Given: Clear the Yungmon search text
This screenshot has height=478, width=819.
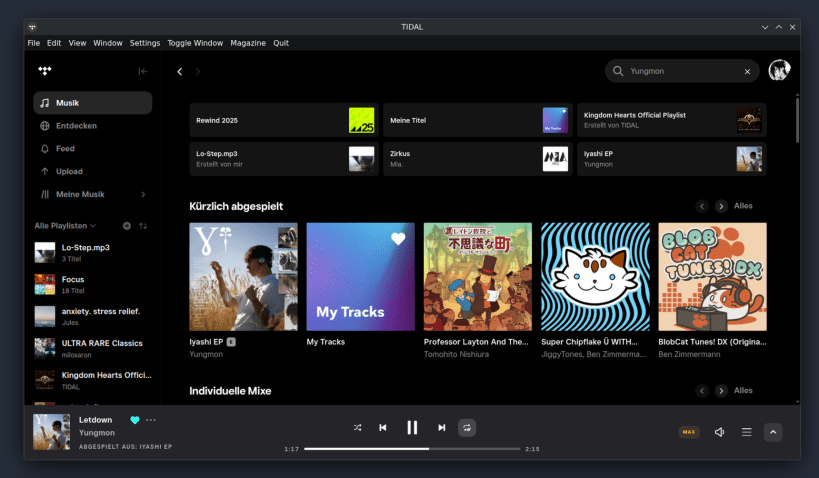Looking at the screenshot, I should pyautogui.click(x=747, y=72).
